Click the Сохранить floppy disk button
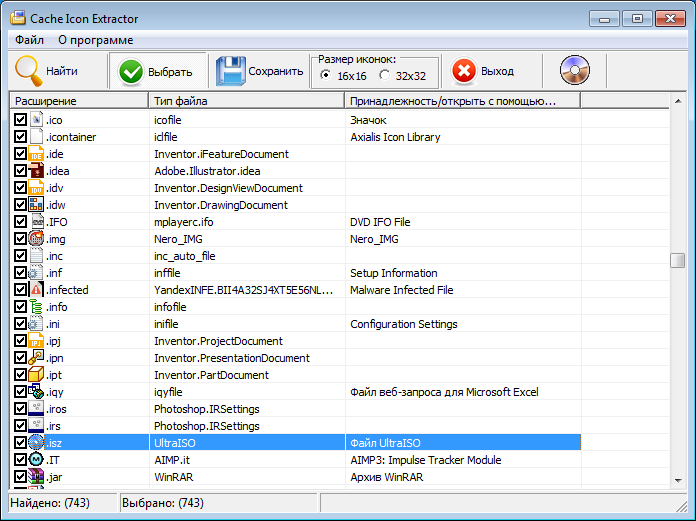This screenshot has width=696, height=521. pos(259,71)
